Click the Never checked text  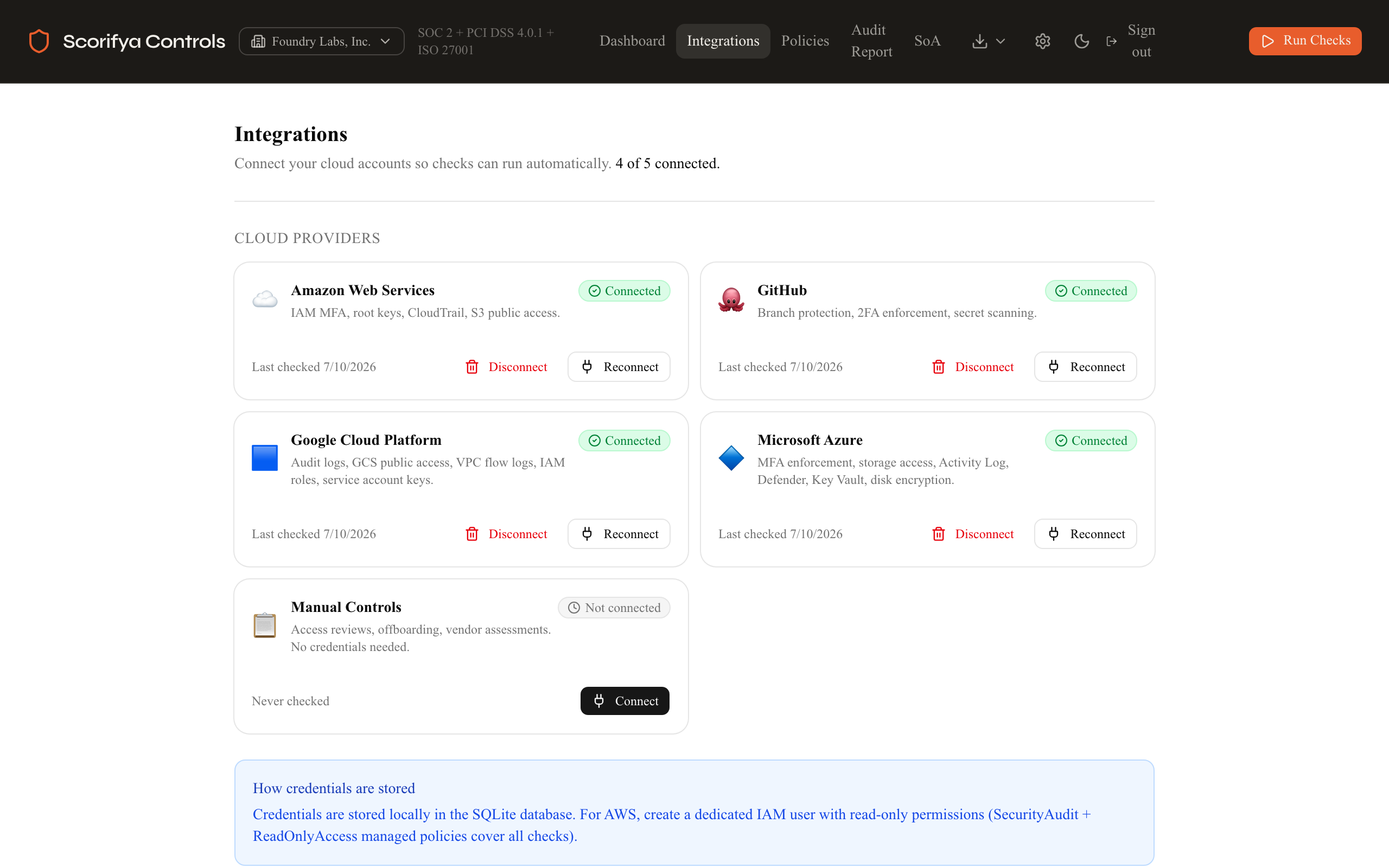(290, 701)
